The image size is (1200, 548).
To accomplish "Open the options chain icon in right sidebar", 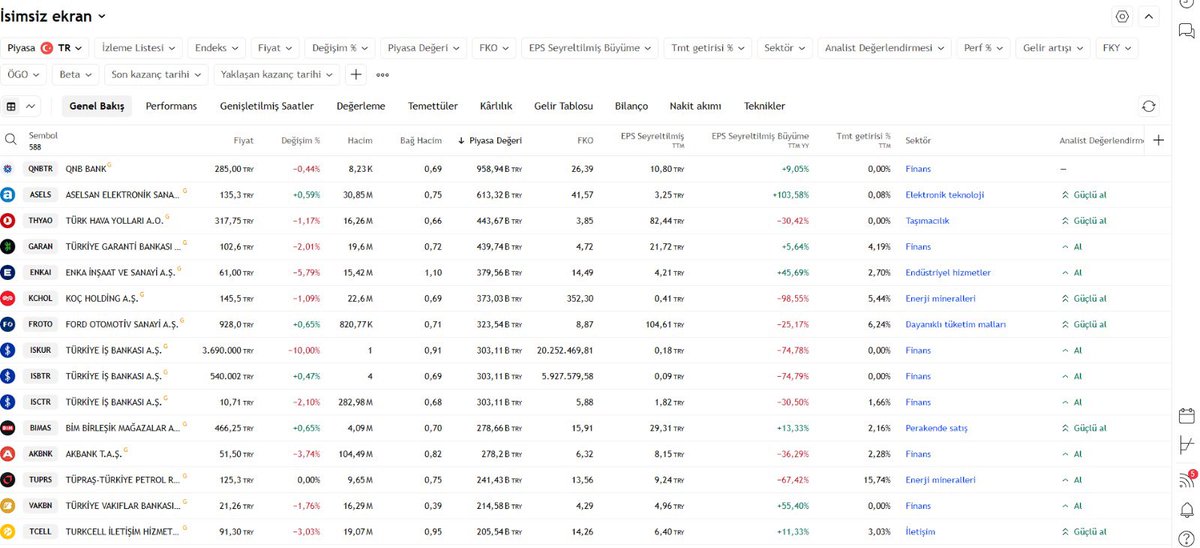I will pos(1187,446).
